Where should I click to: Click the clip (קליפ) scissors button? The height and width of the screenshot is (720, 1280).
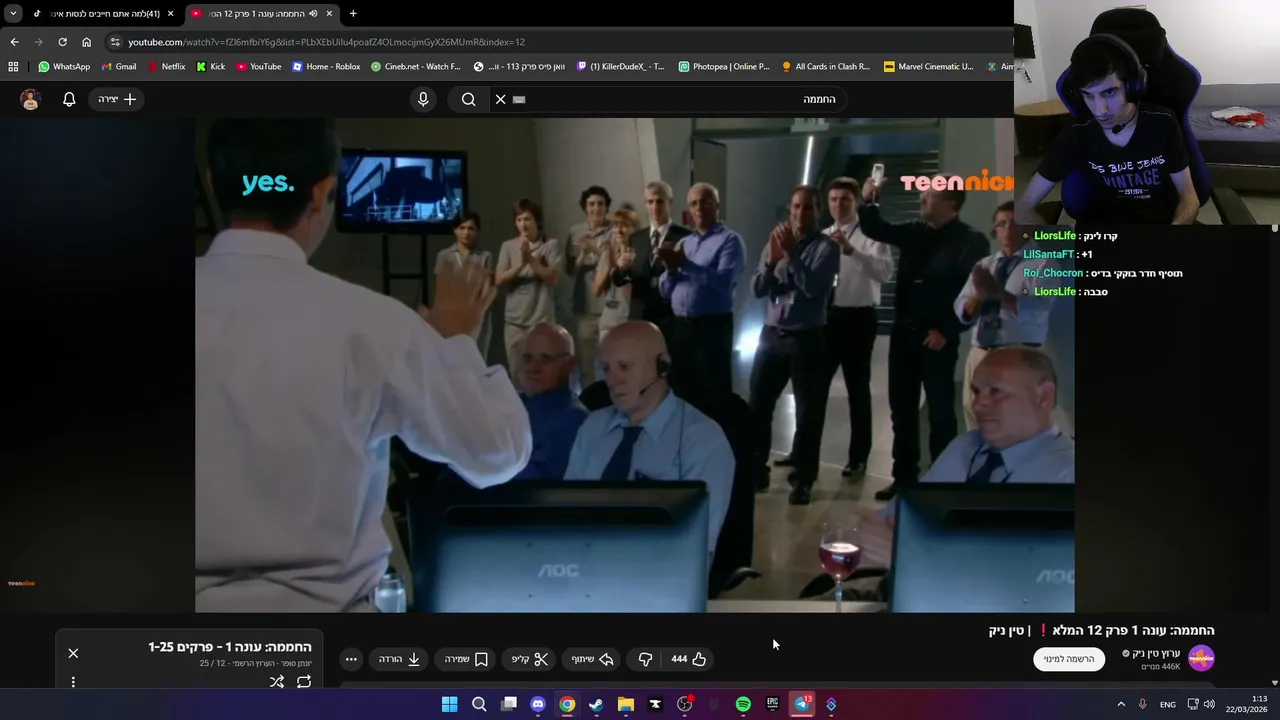(x=530, y=659)
